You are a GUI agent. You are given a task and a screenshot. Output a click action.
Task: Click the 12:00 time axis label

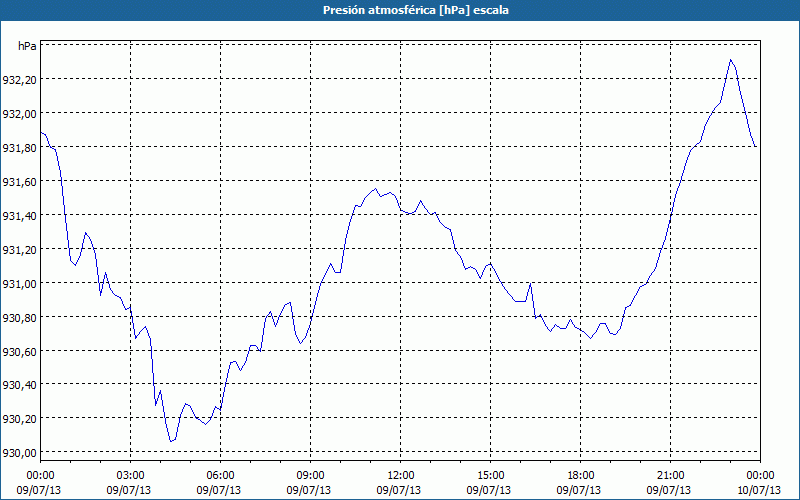(x=401, y=476)
